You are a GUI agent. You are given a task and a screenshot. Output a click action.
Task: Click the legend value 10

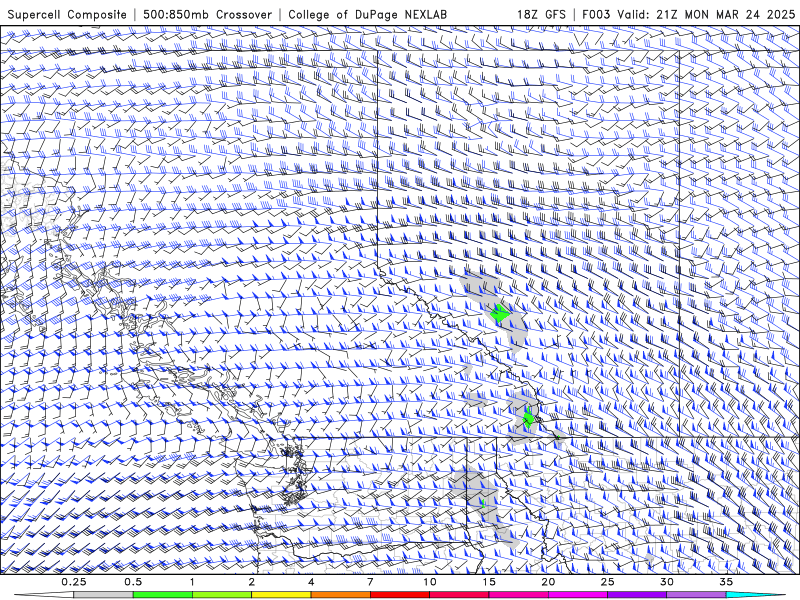point(430,582)
